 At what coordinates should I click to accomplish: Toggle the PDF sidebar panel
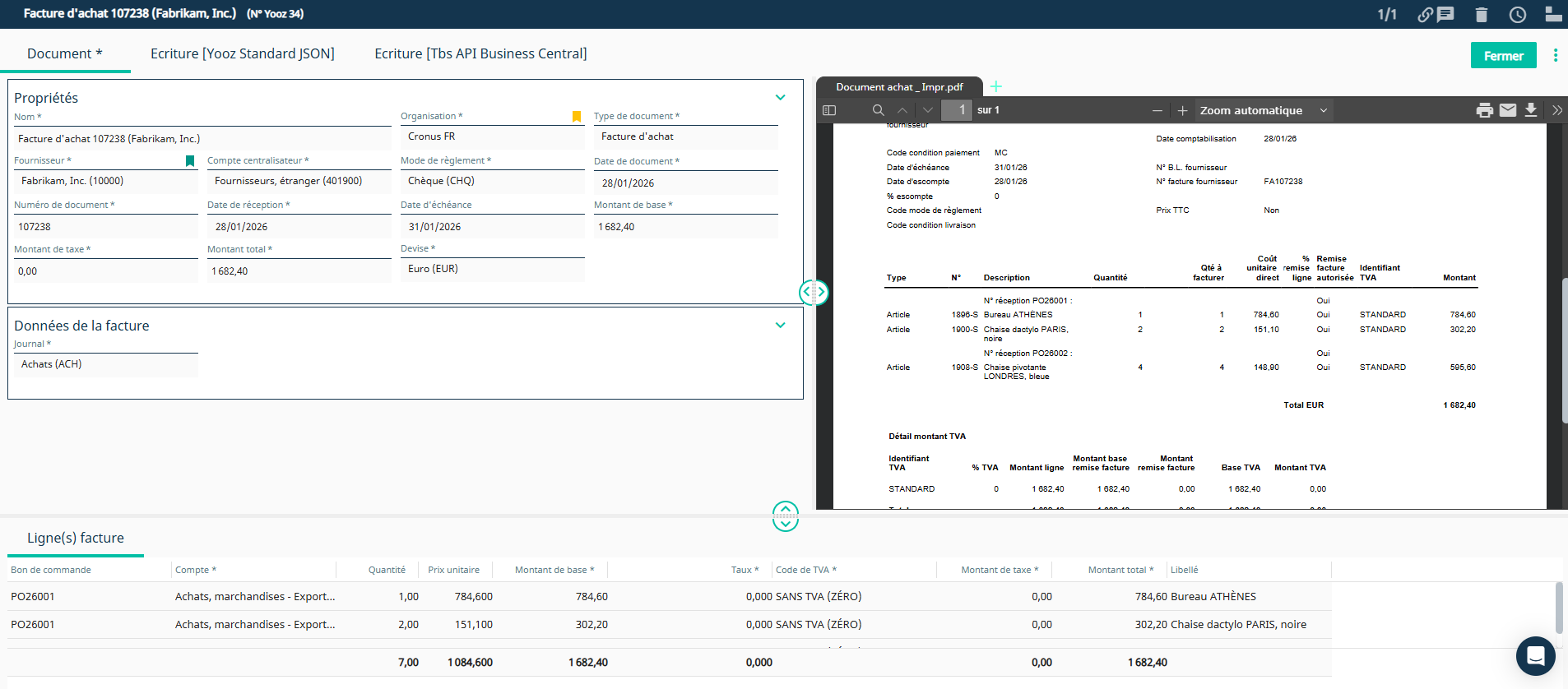(829, 110)
